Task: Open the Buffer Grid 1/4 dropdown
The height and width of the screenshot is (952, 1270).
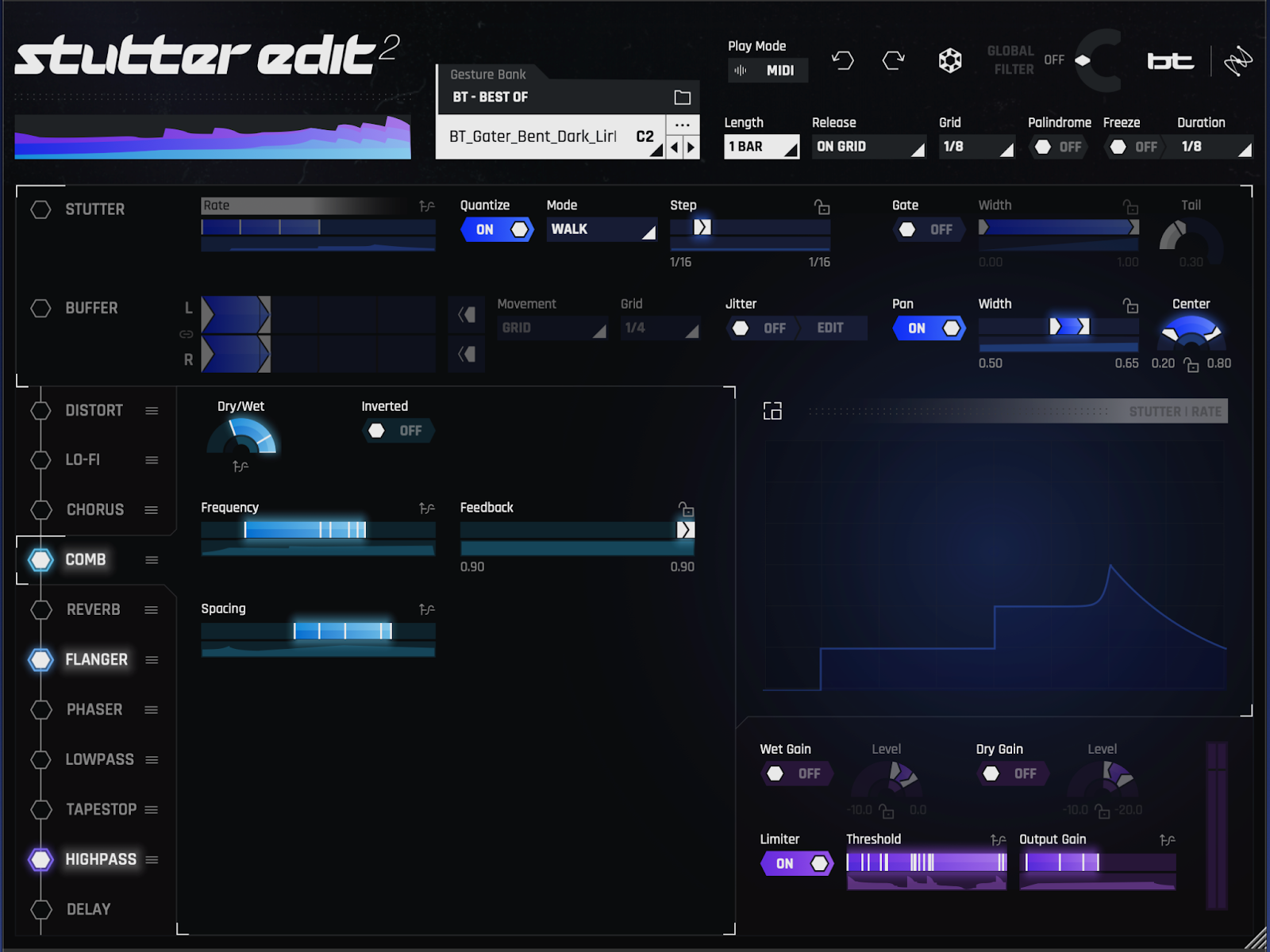Action: pyautogui.click(x=660, y=328)
